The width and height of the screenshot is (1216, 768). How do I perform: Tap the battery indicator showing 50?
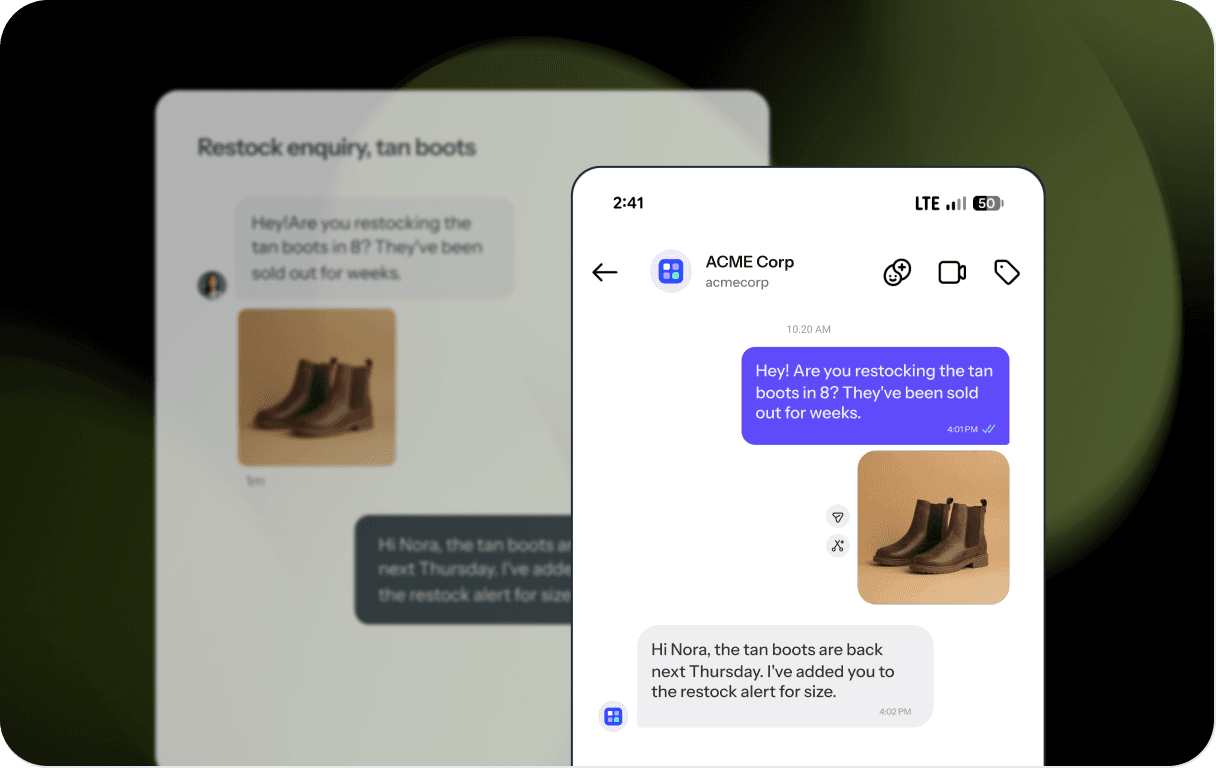pos(988,203)
